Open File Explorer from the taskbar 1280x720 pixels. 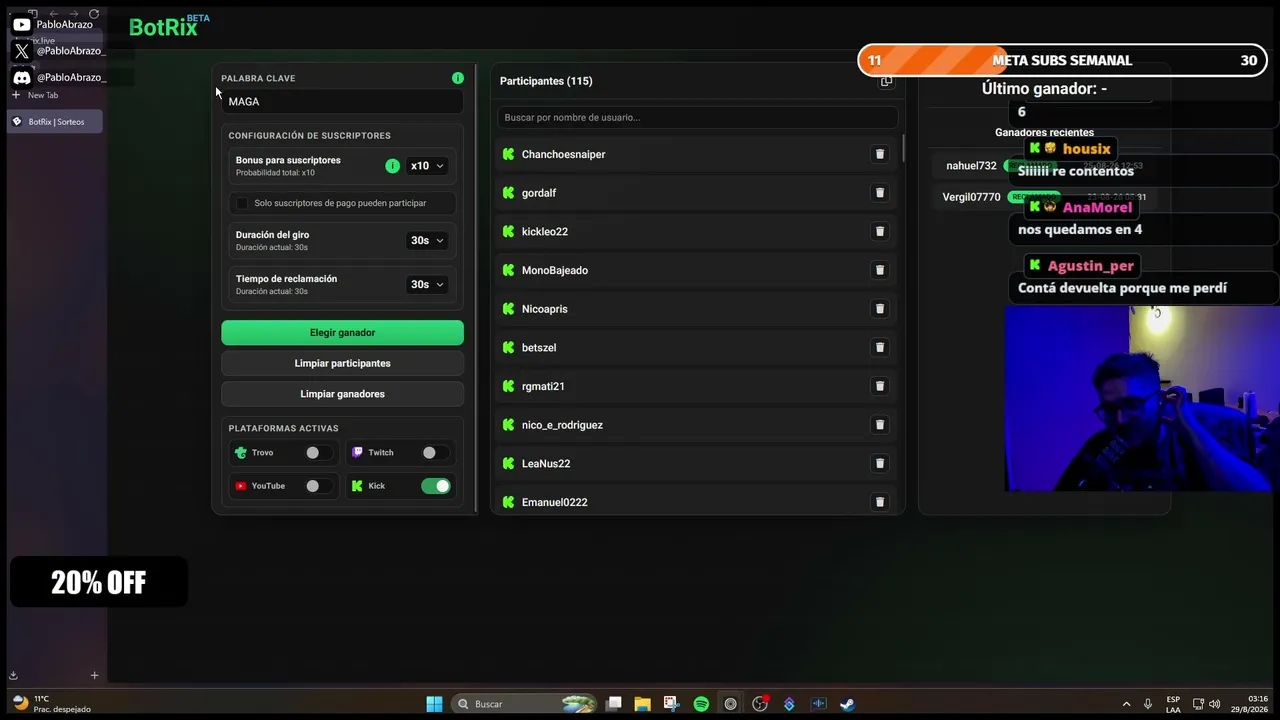click(642, 704)
